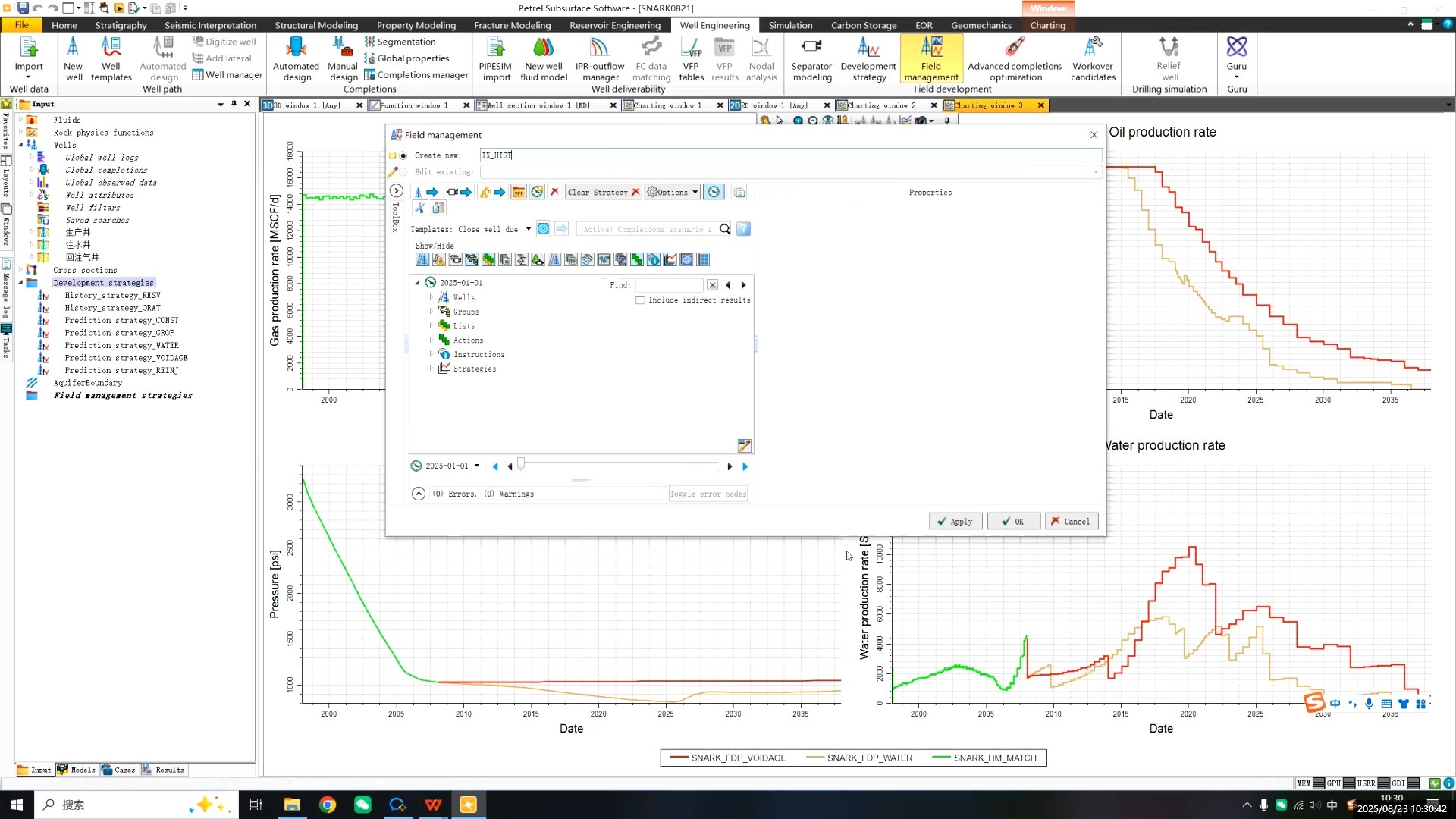Click the blue help question mark icon

(x=743, y=229)
